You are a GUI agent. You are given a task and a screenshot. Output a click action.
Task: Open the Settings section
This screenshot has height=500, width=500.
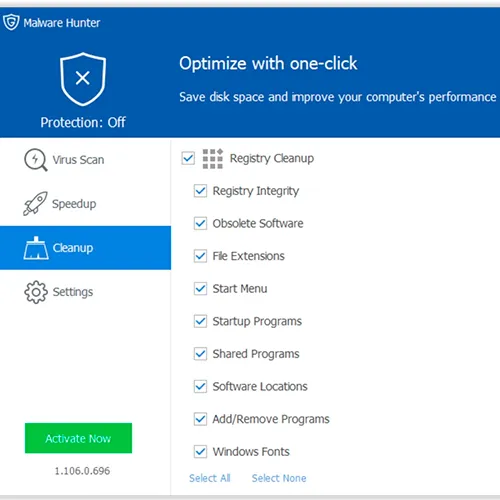point(85,292)
